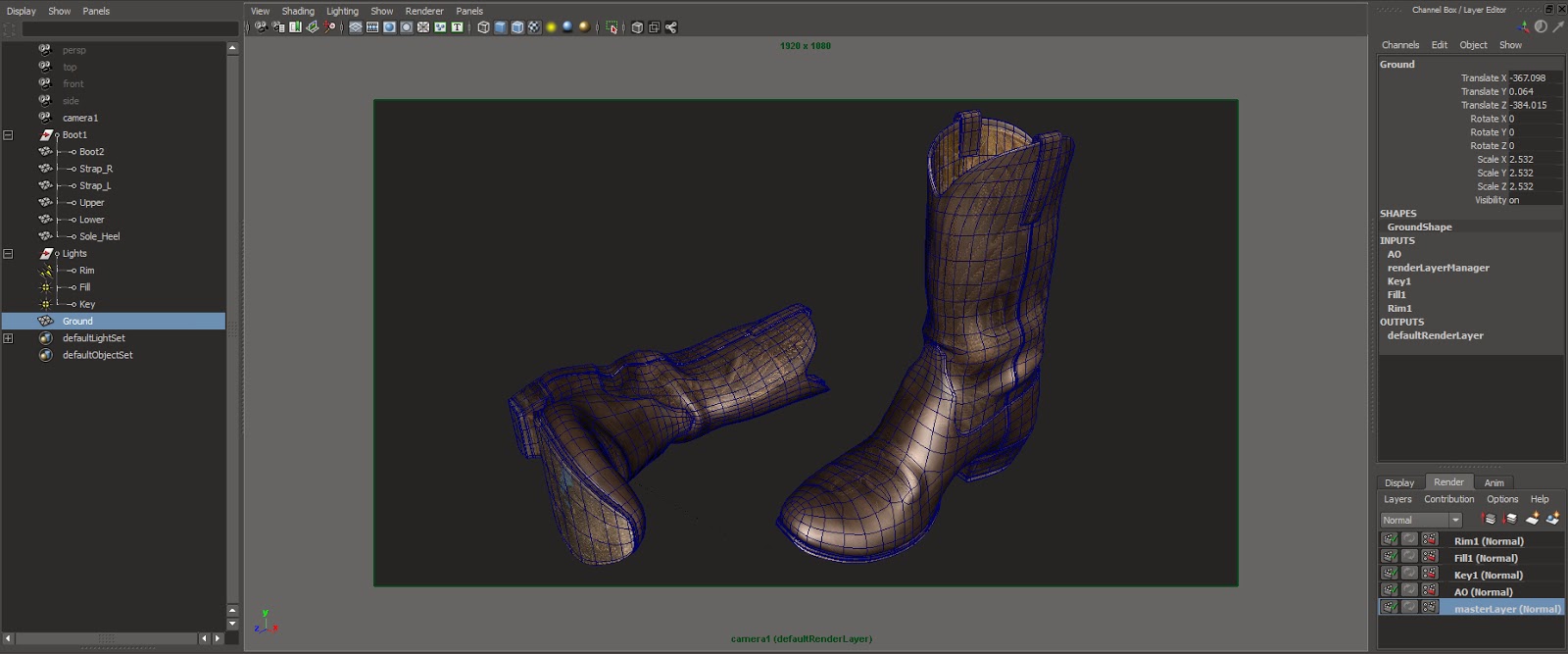Image resolution: width=1568 pixels, height=654 pixels.
Task: Click the select camera icon in viewport toolbar
Action: coord(262,27)
